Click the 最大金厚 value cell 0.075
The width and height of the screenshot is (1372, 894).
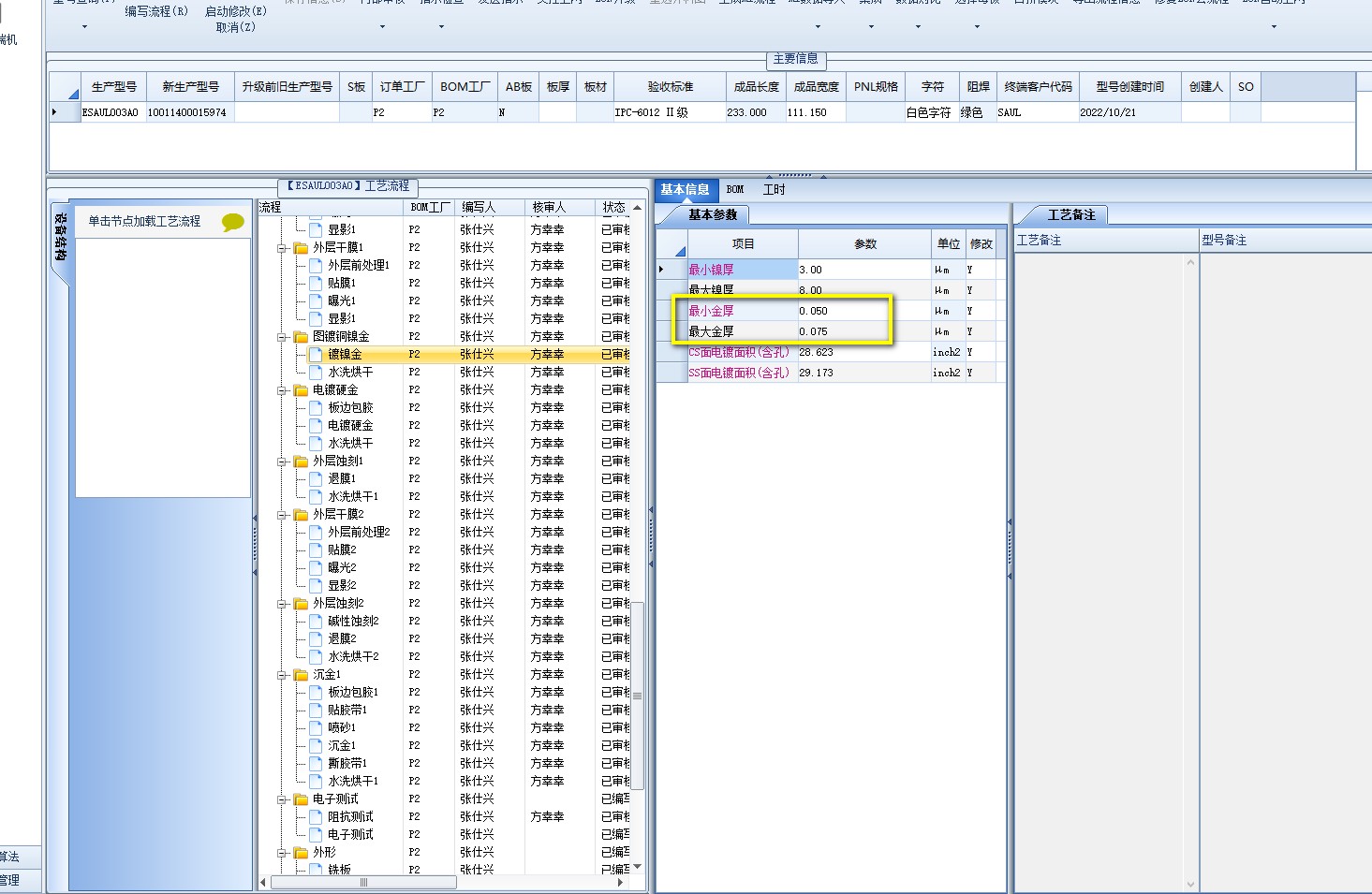[863, 331]
